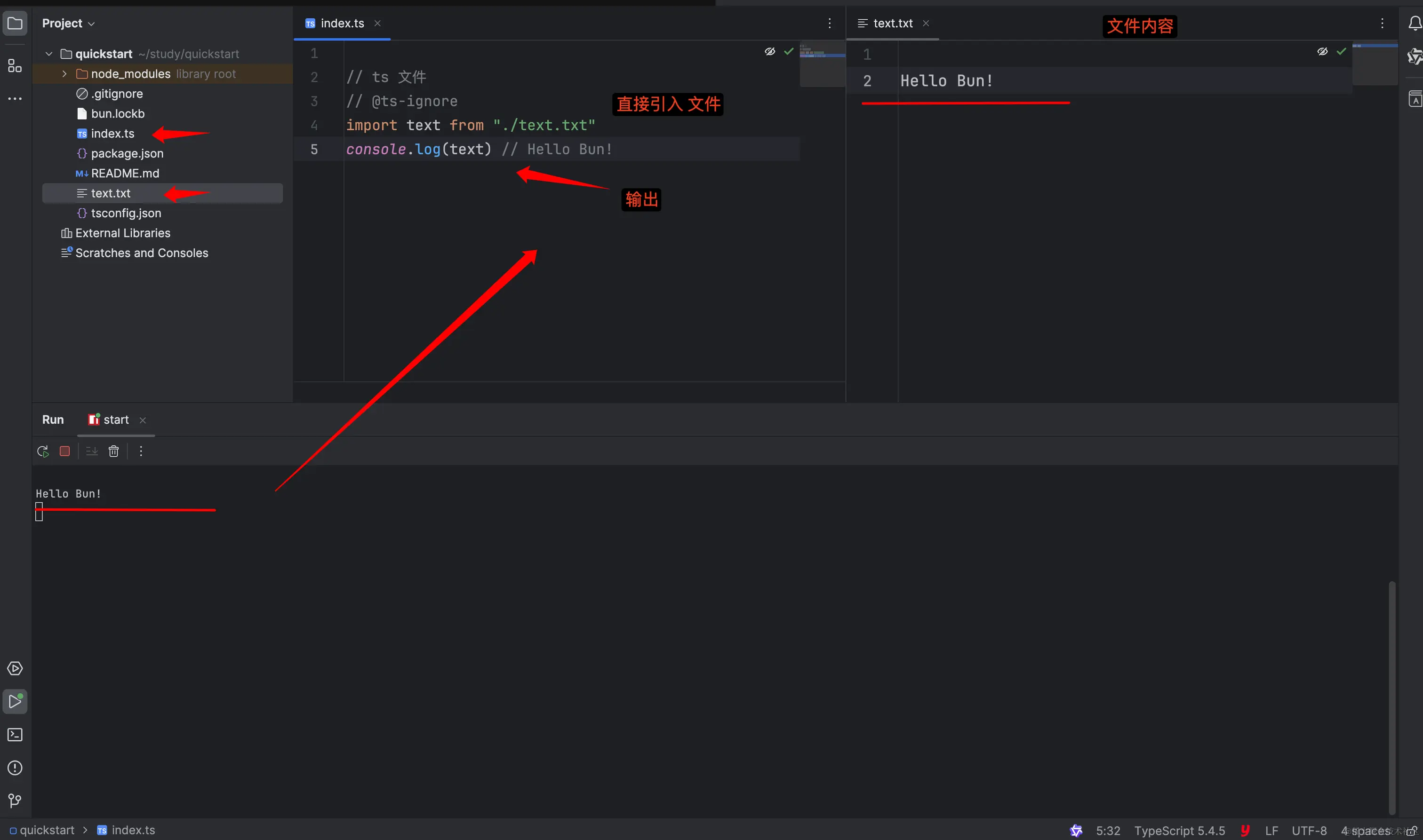Click the Clear All trash icon

click(x=114, y=451)
